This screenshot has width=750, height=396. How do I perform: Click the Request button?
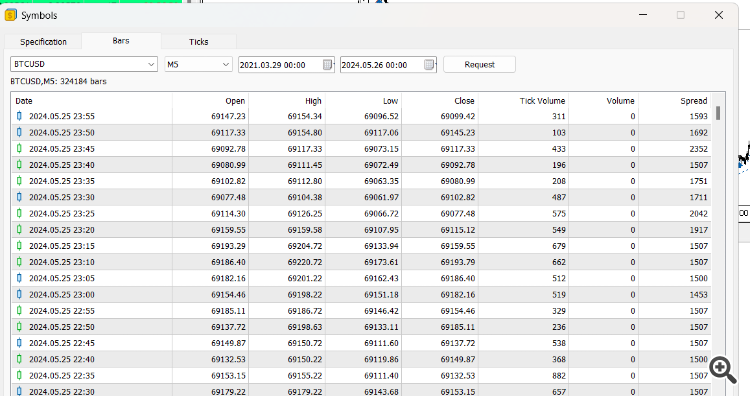[x=479, y=65]
